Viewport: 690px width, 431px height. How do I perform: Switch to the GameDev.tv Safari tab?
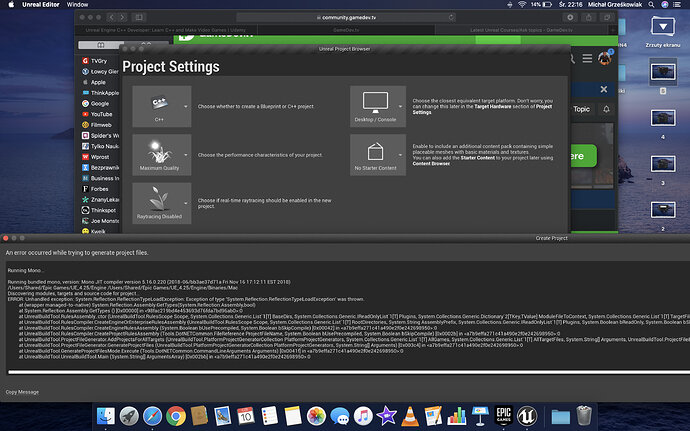click(x=346, y=30)
